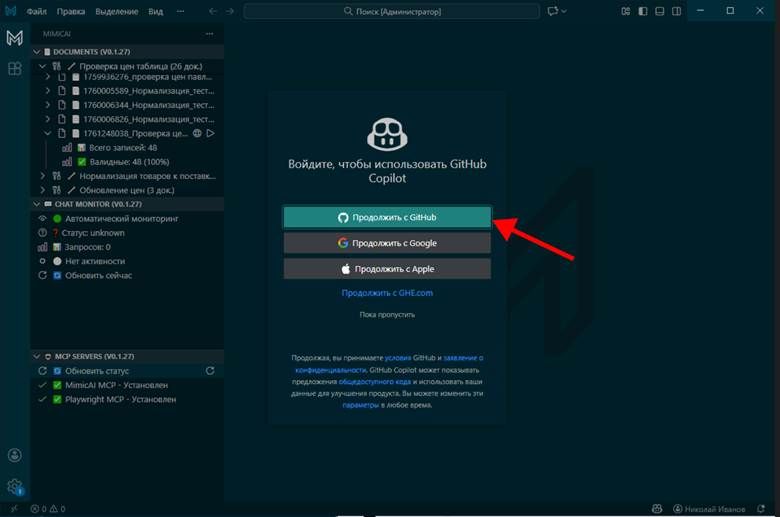Open the параметры link
This screenshot has width=780, height=517.
[x=361, y=405]
